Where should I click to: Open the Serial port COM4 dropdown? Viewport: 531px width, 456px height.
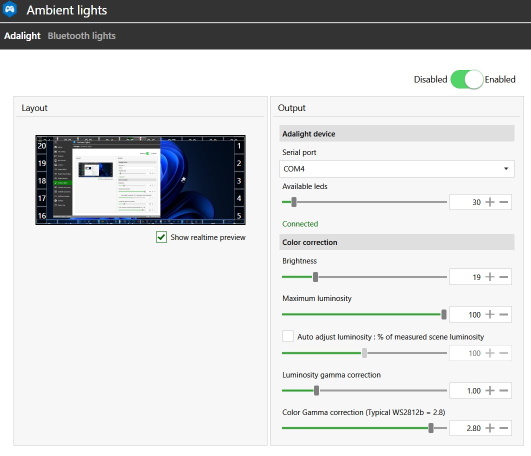pyautogui.click(x=397, y=169)
